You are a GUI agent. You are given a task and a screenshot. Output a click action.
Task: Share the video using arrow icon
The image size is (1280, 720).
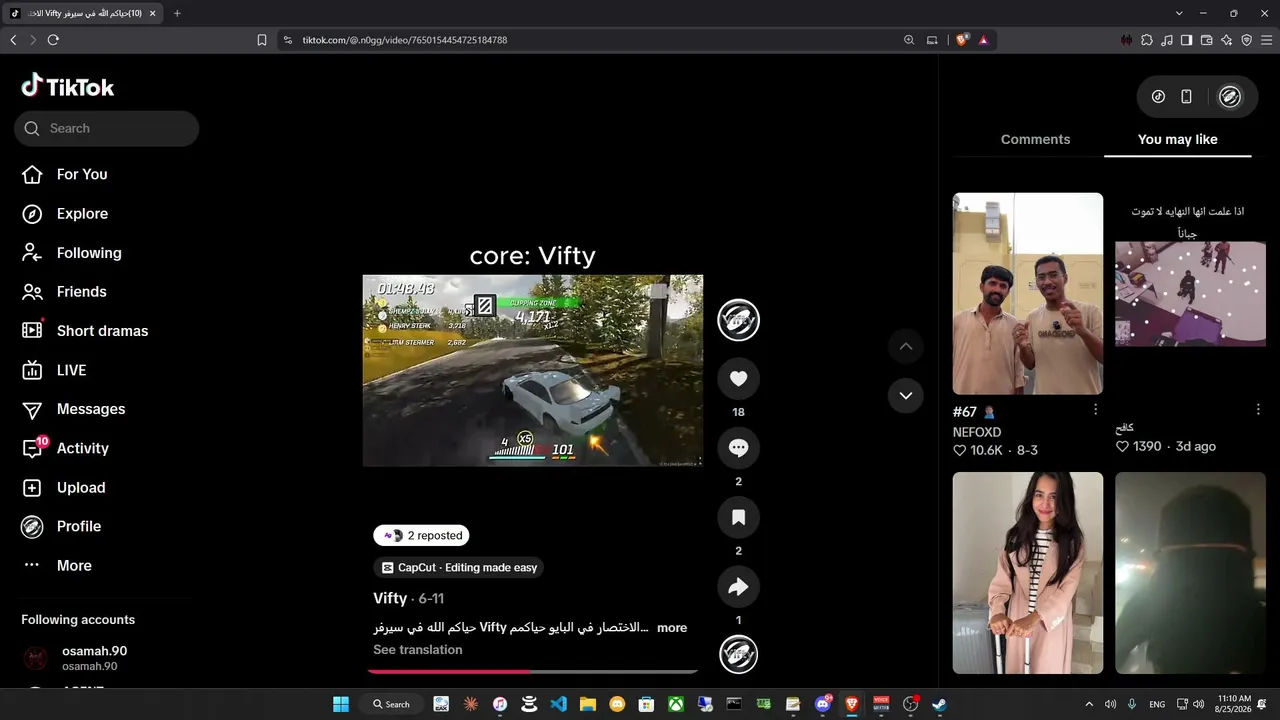(x=739, y=587)
